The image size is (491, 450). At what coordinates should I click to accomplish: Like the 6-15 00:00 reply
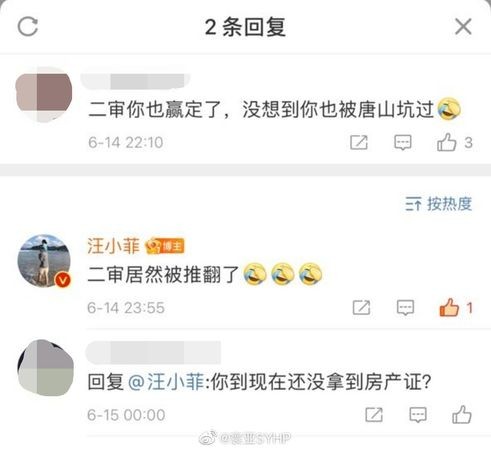click(x=462, y=414)
